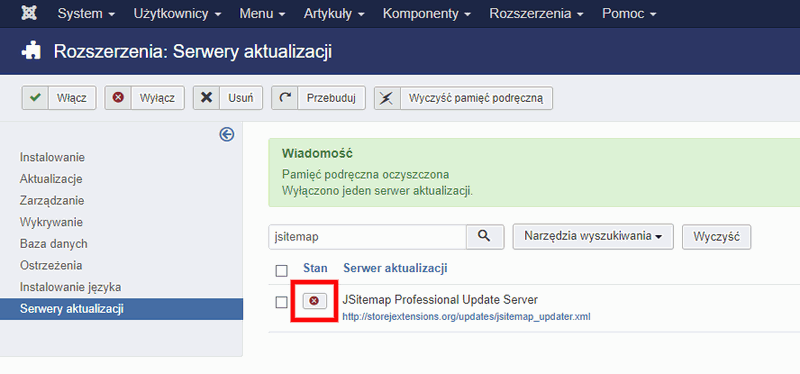The height and width of the screenshot is (374, 800).
Task: Toggle JSitemap update server status icon
Action: click(314, 301)
